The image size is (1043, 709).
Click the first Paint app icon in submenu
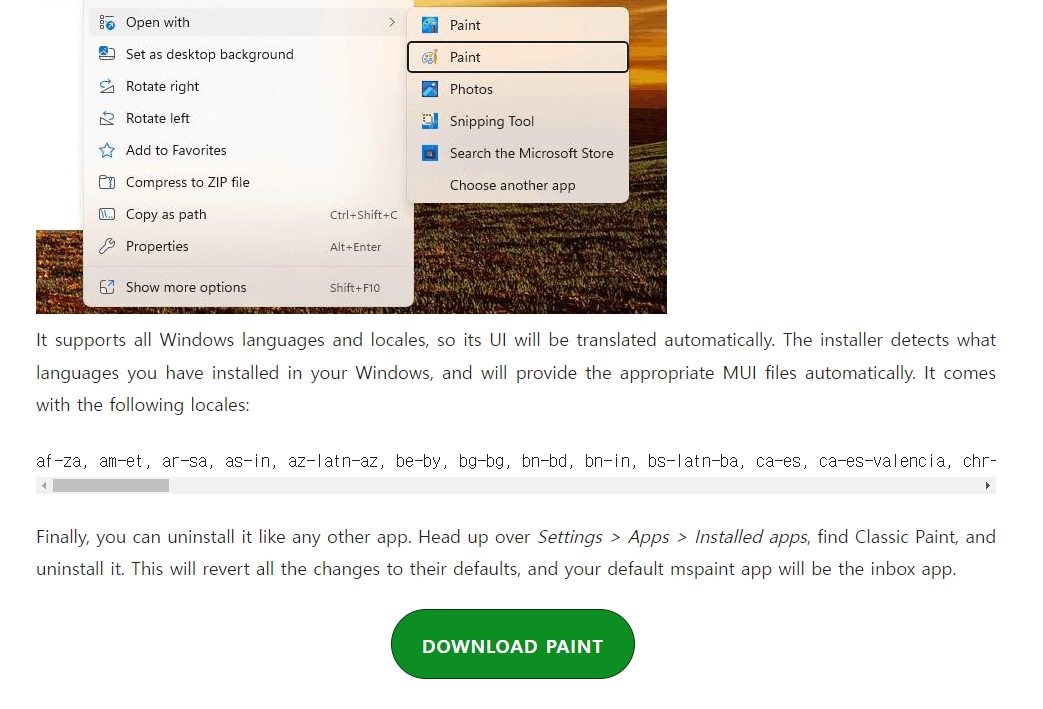point(430,25)
